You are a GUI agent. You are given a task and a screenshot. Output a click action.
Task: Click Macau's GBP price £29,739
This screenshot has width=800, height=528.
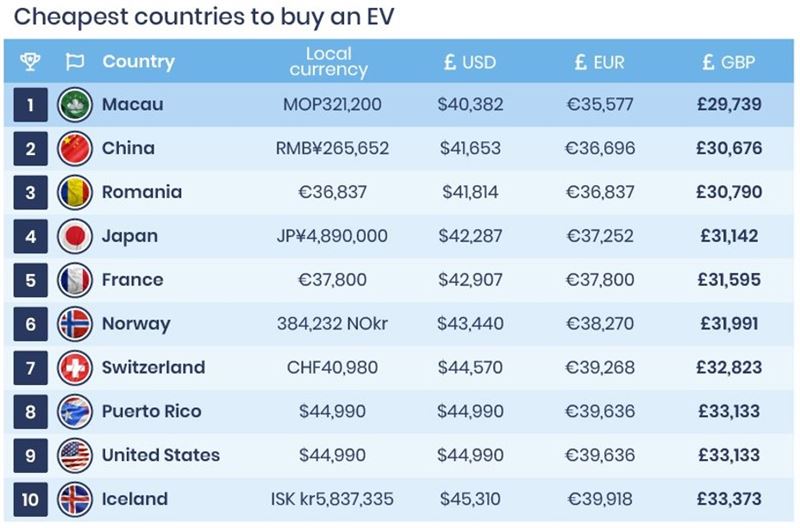731,104
